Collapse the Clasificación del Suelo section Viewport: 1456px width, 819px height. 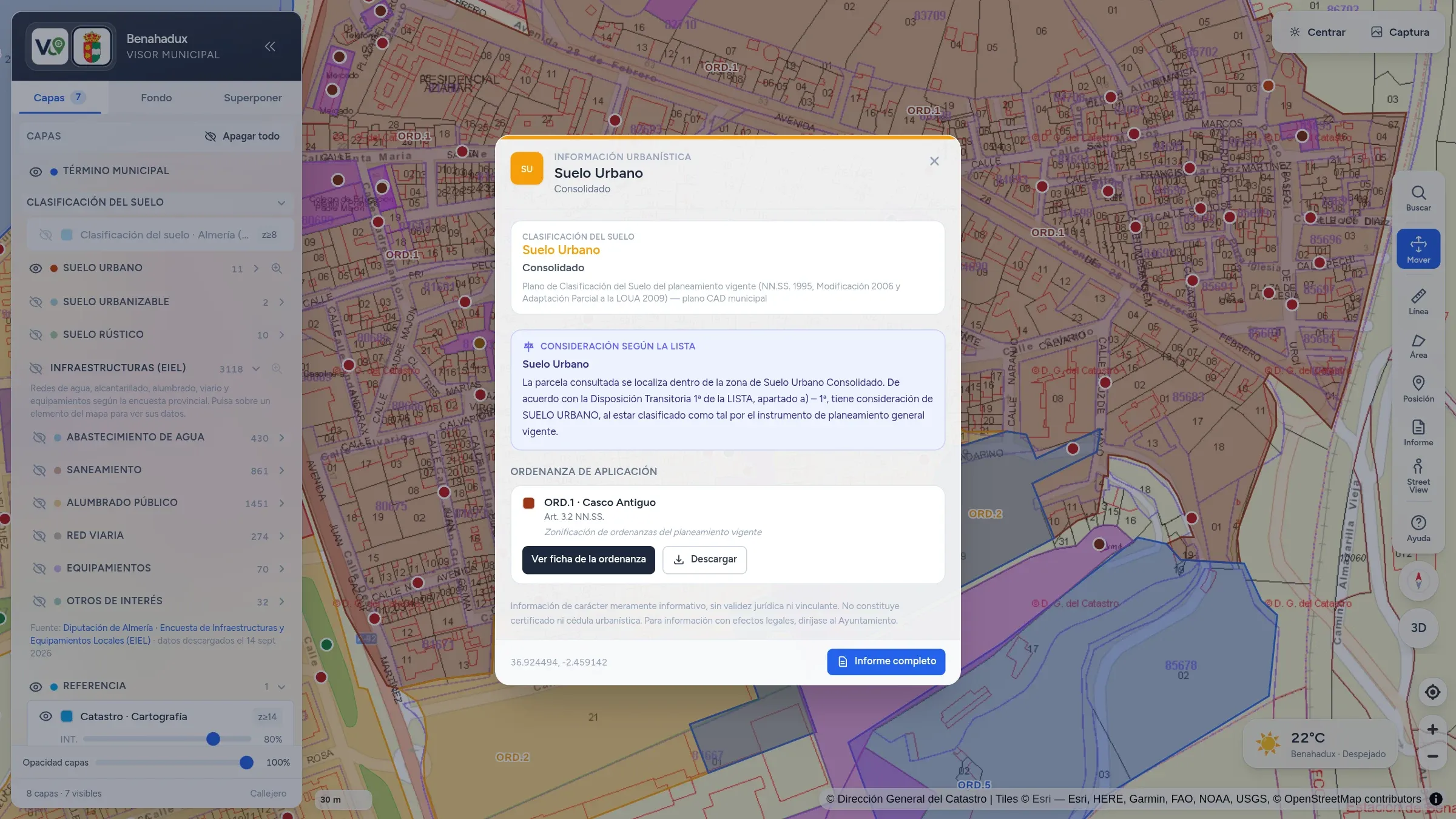(x=281, y=203)
